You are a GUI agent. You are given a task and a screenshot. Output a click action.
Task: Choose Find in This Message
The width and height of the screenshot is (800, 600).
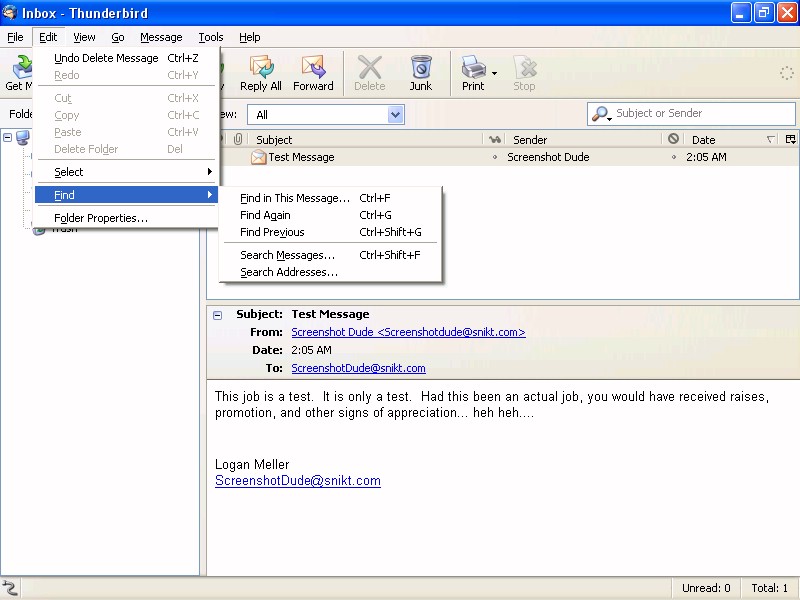(x=330, y=198)
